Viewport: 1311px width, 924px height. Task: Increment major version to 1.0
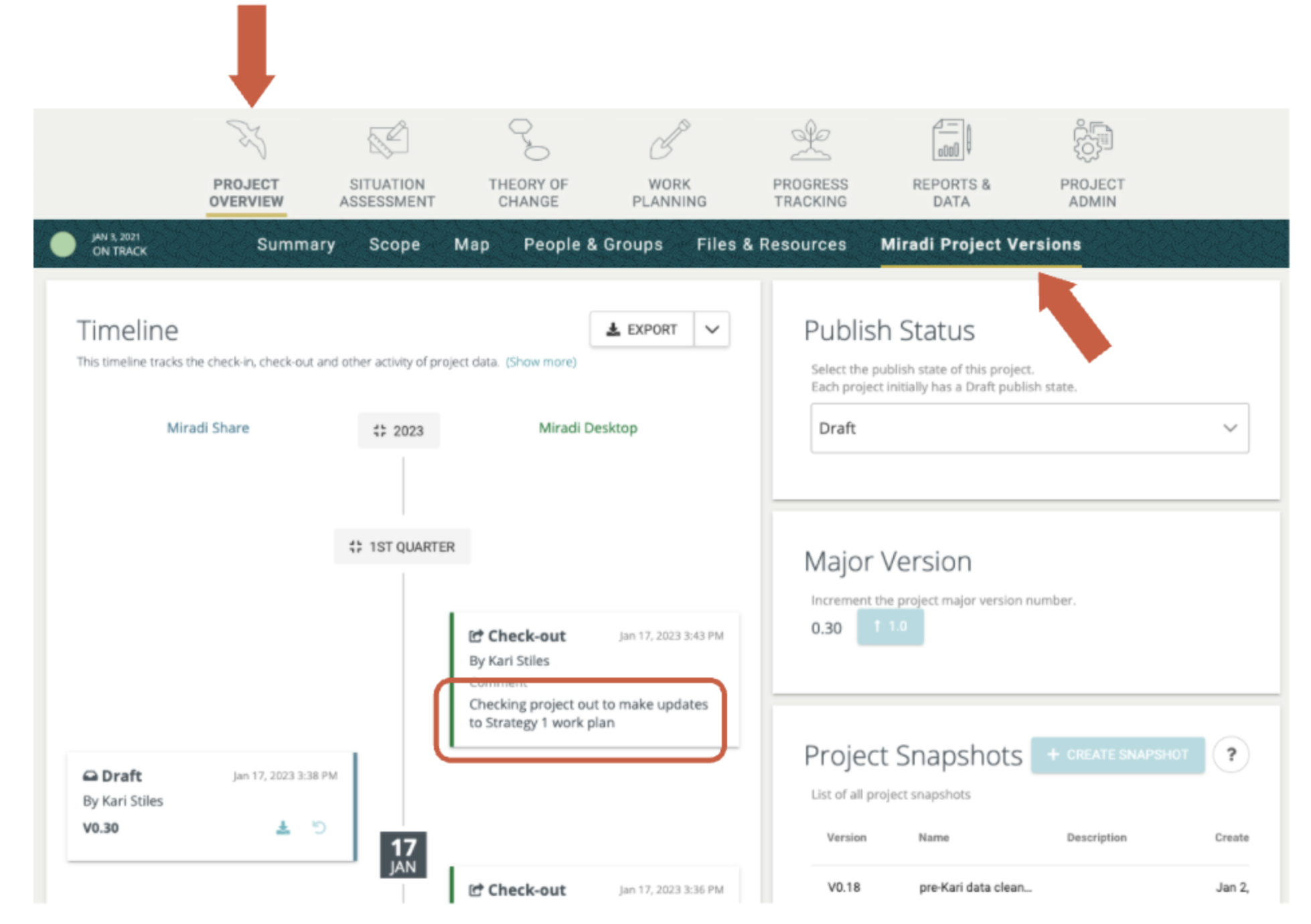coord(891,627)
